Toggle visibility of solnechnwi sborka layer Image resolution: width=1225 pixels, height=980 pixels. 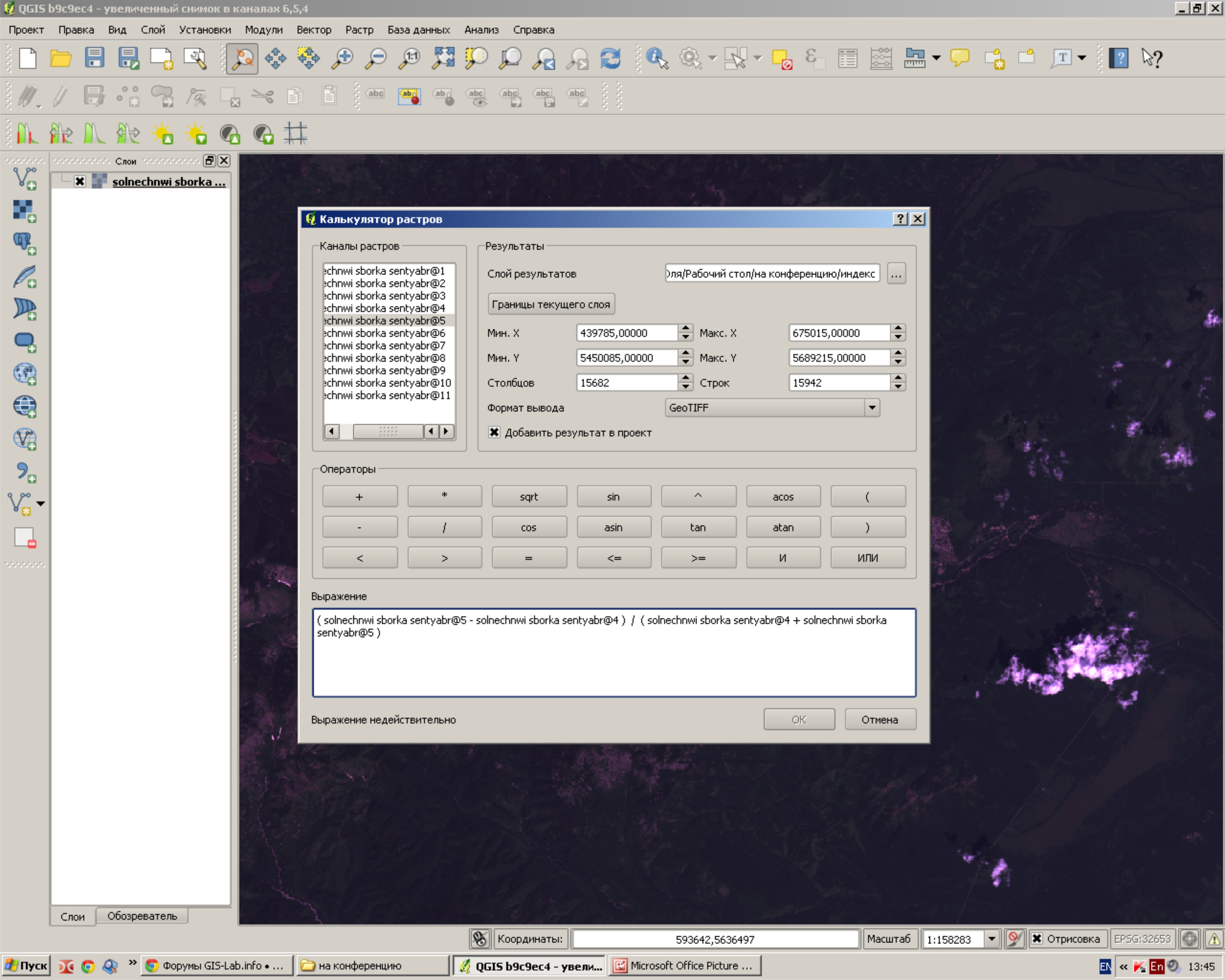click(79, 181)
